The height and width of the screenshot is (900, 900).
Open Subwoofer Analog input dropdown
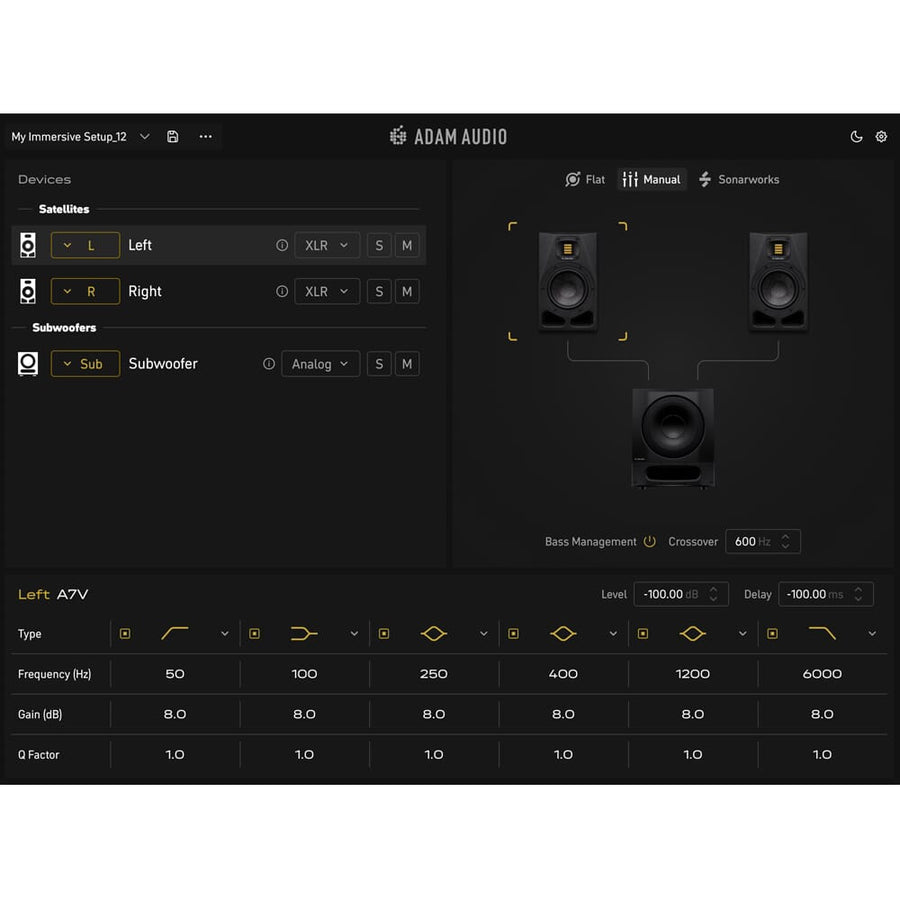[x=320, y=364]
